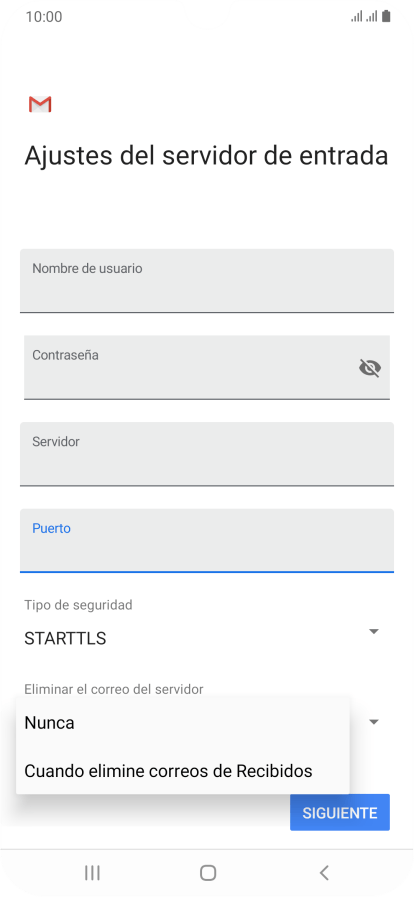Select the Servidor text field

click(x=207, y=454)
